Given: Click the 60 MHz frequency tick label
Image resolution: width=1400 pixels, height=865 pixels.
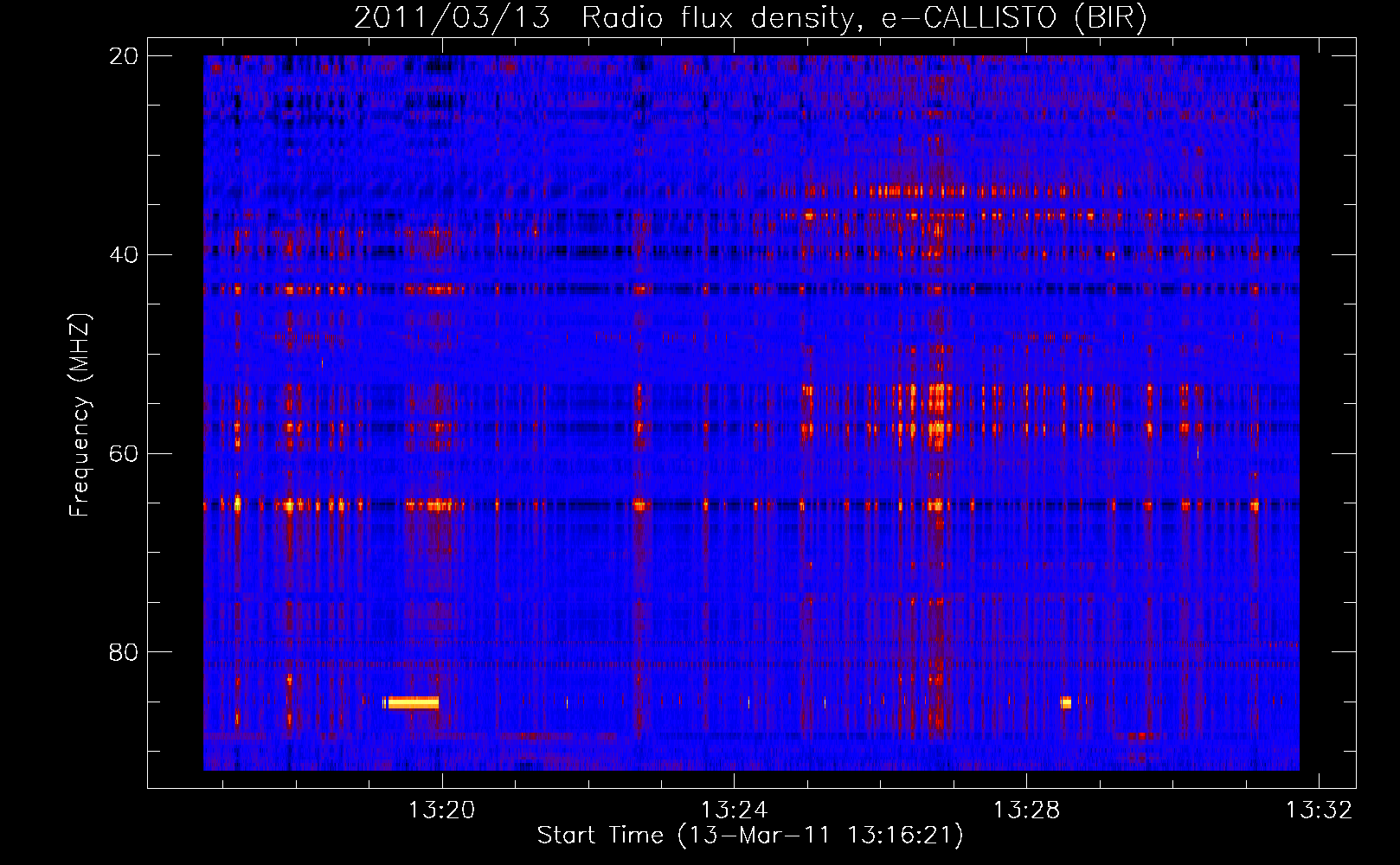Looking at the screenshot, I should pyautogui.click(x=123, y=453).
